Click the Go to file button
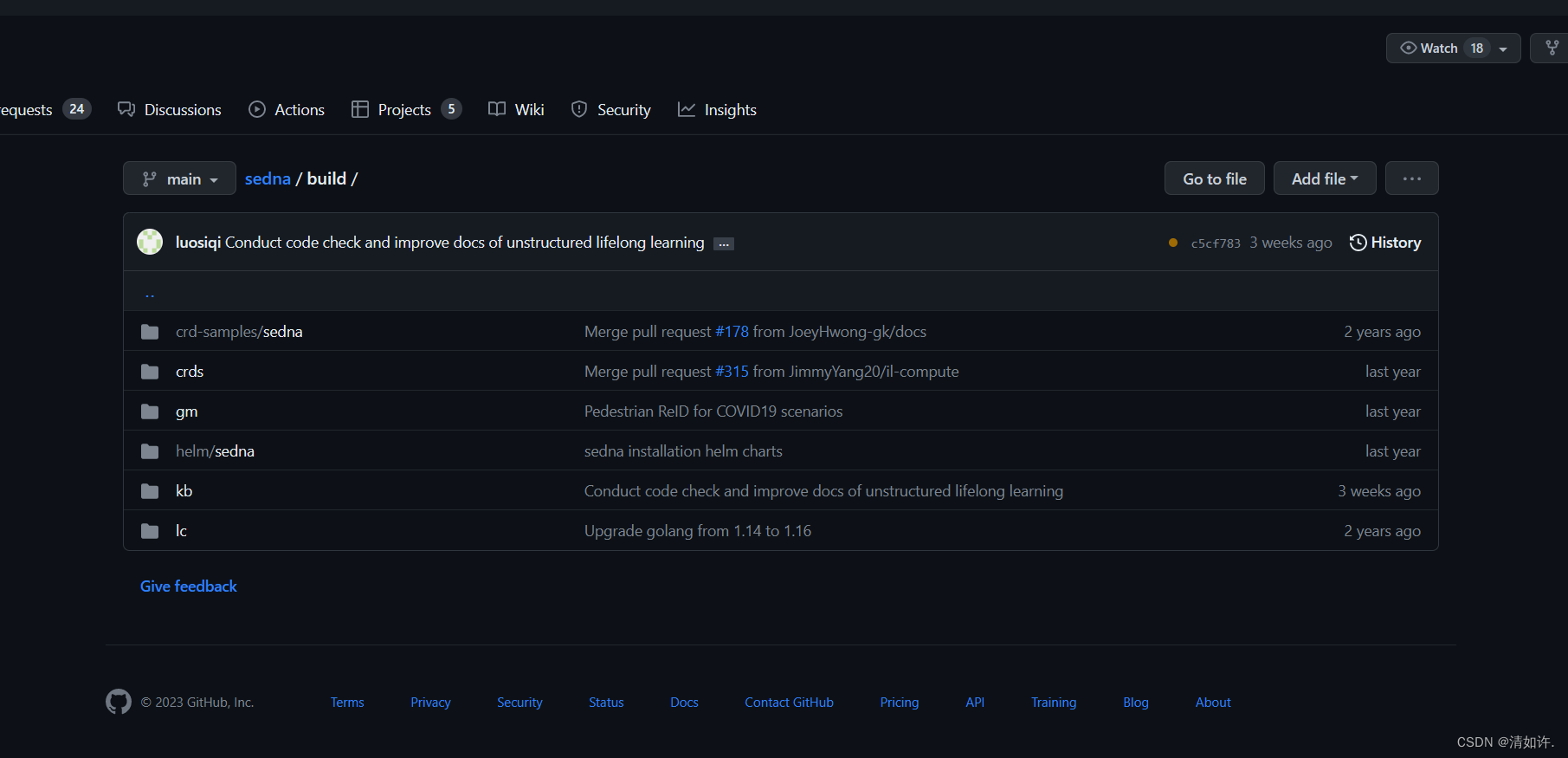The image size is (1568, 758). pyautogui.click(x=1214, y=178)
